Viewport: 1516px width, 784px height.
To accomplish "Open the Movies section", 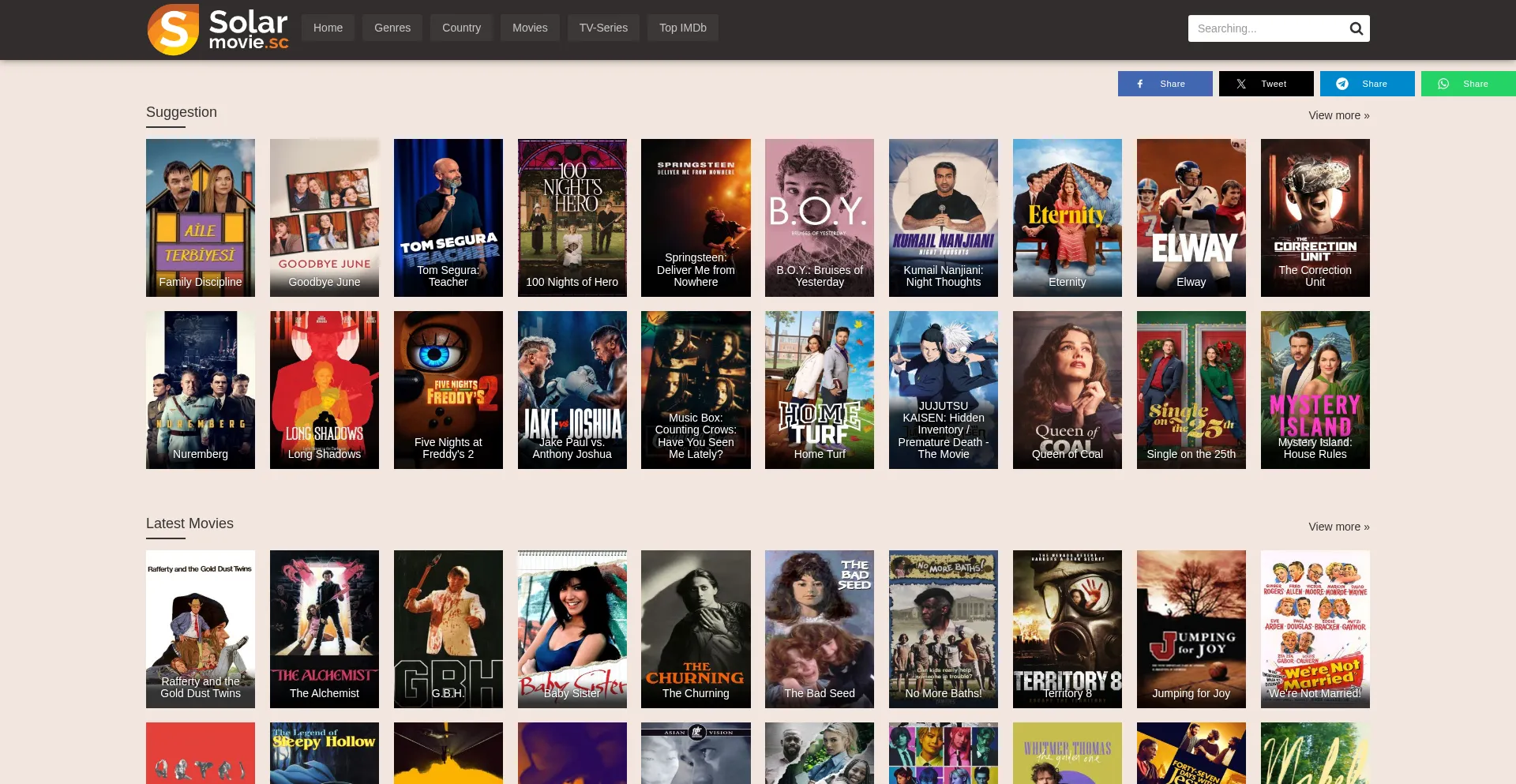I will coord(530,28).
